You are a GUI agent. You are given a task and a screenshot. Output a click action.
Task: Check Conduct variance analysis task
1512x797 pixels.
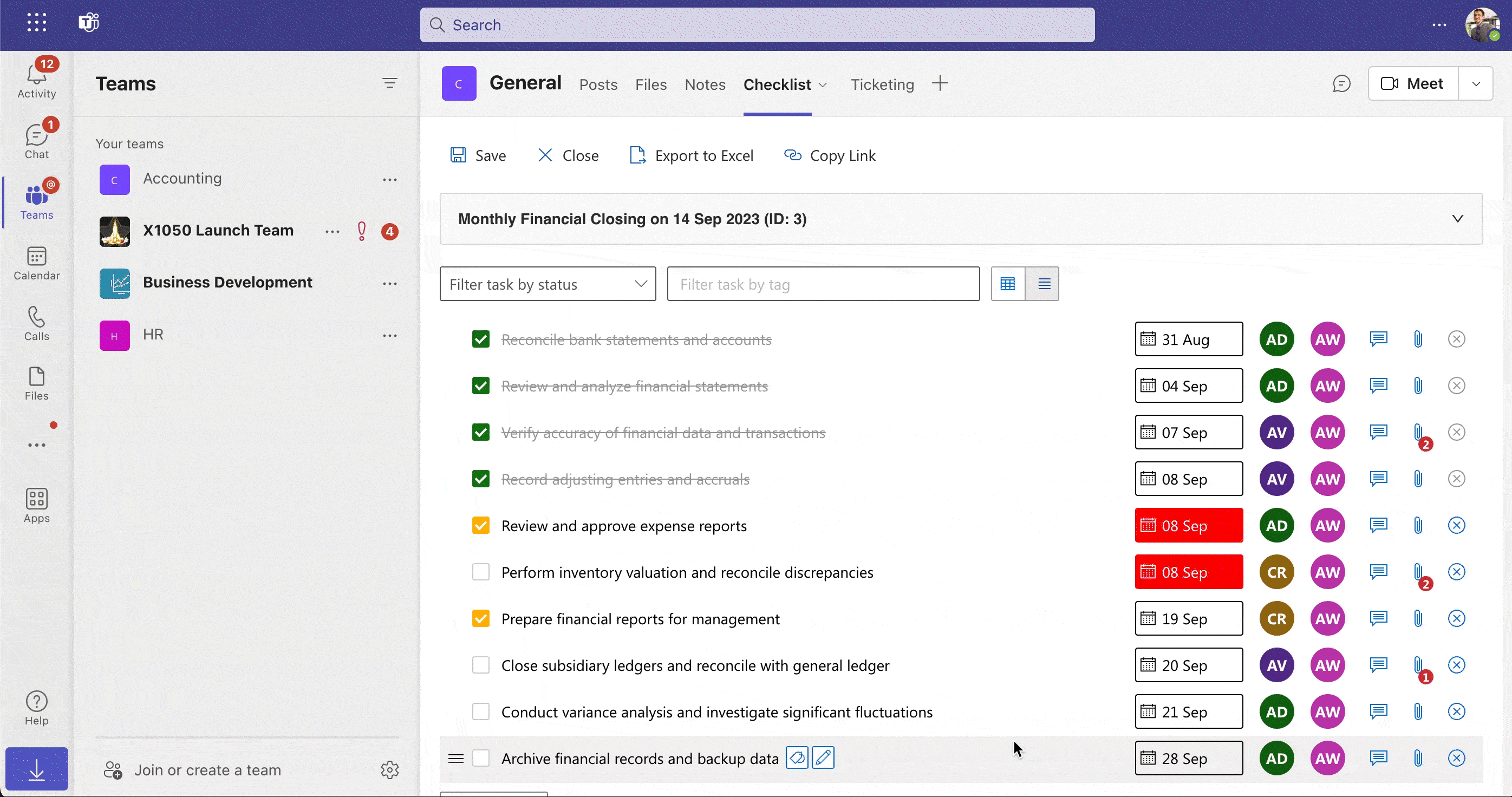(x=481, y=712)
